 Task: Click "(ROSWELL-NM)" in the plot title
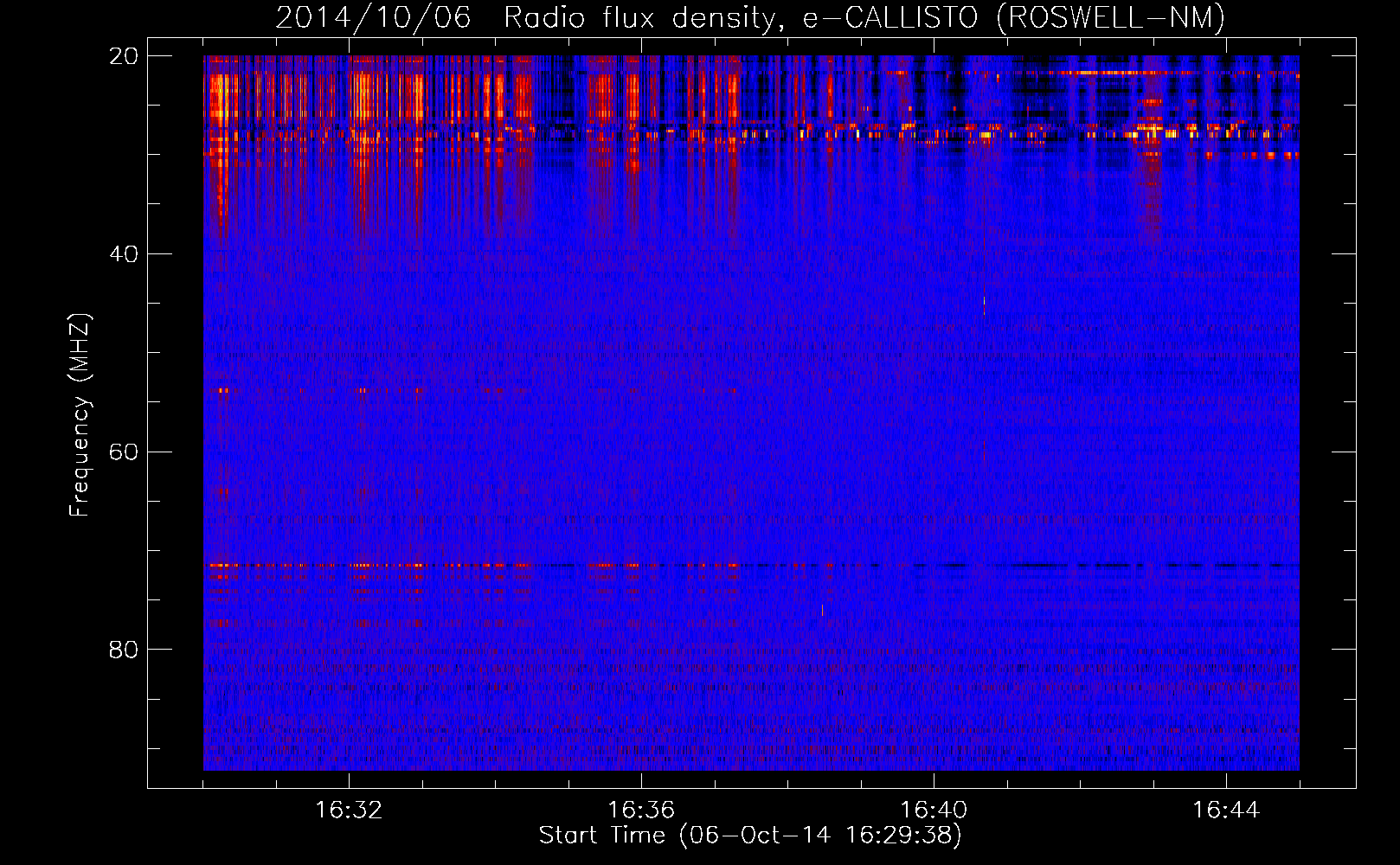click(x=1110, y=17)
